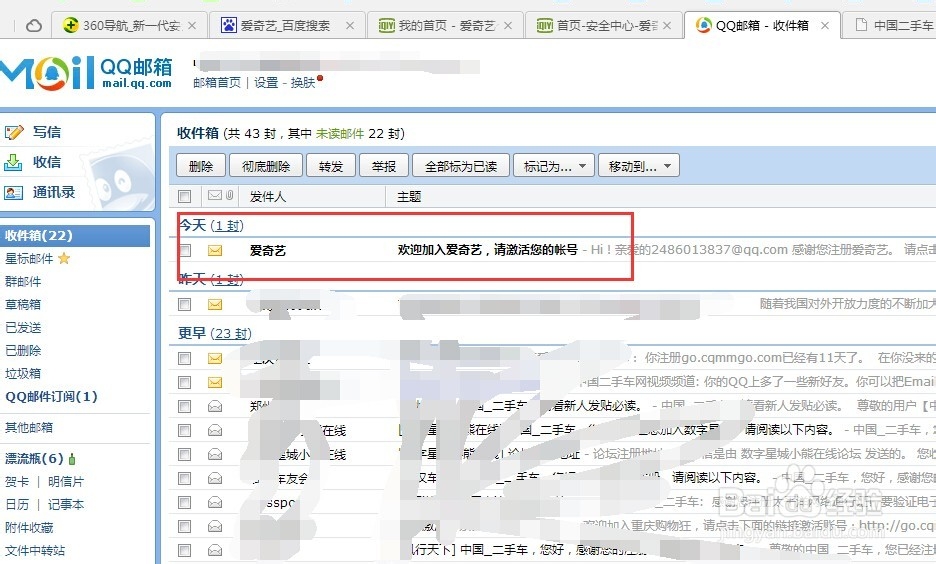Image resolution: width=936 pixels, height=564 pixels.
Task: Click the star icon next to 星标邮件
Action: tap(64, 258)
